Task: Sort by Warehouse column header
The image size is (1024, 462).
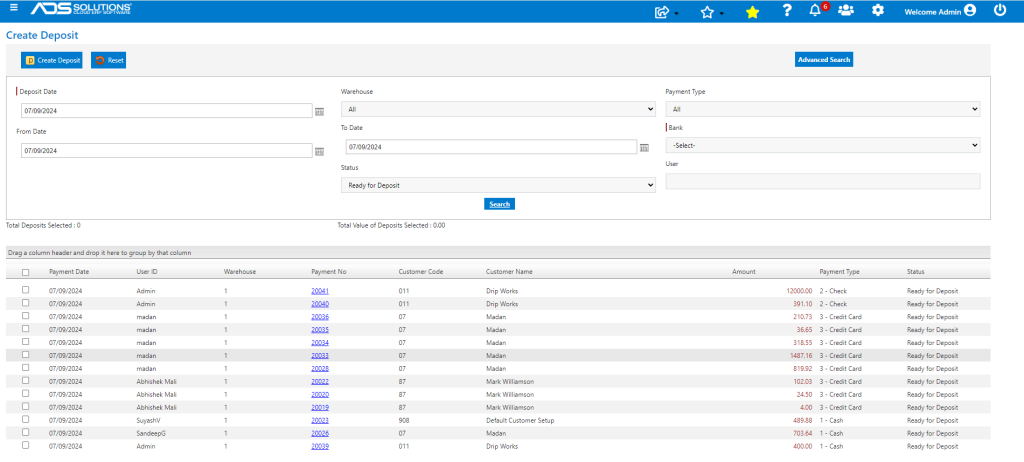Action: tap(240, 272)
